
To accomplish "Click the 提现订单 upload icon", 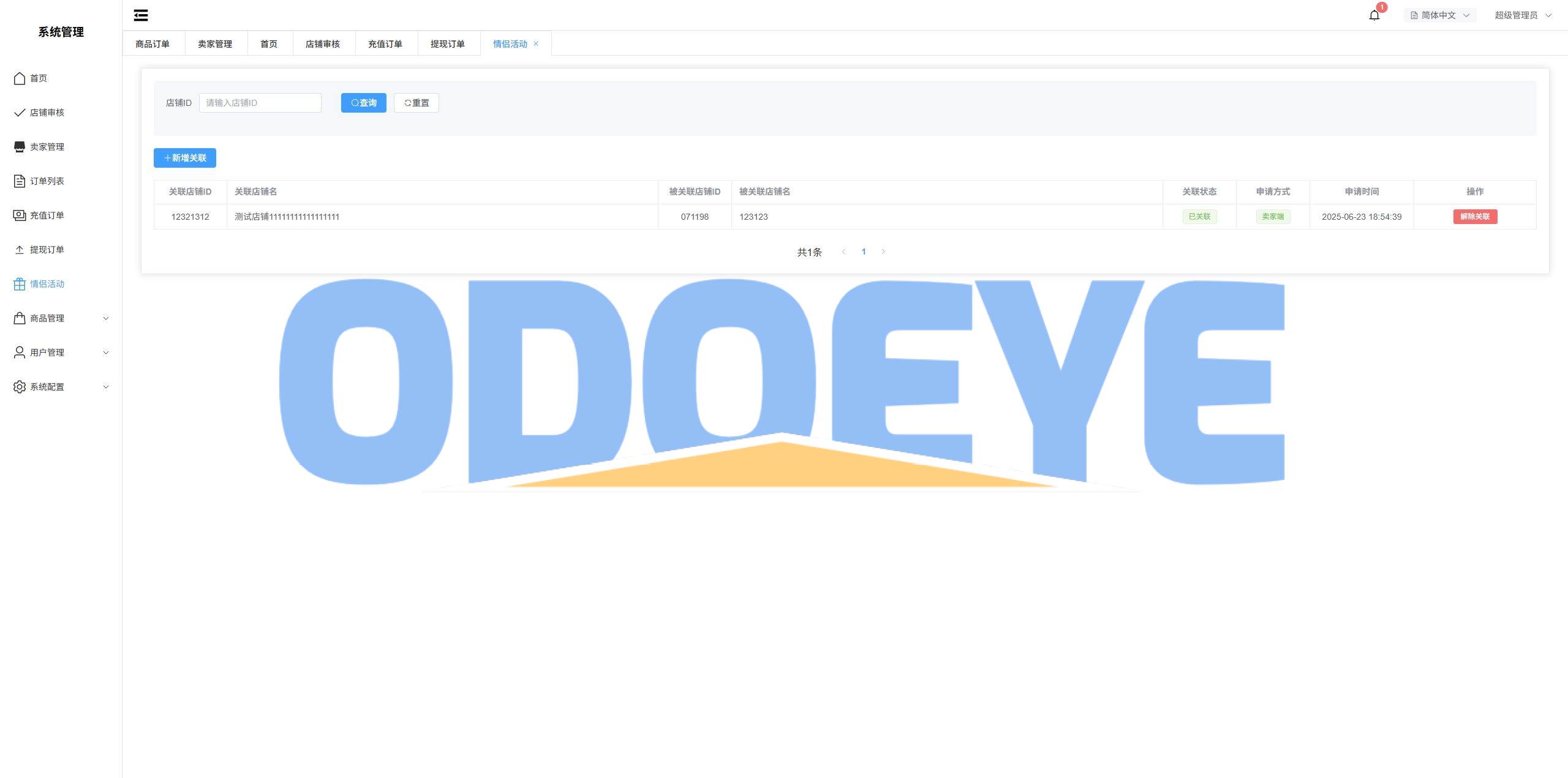I will coord(20,250).
